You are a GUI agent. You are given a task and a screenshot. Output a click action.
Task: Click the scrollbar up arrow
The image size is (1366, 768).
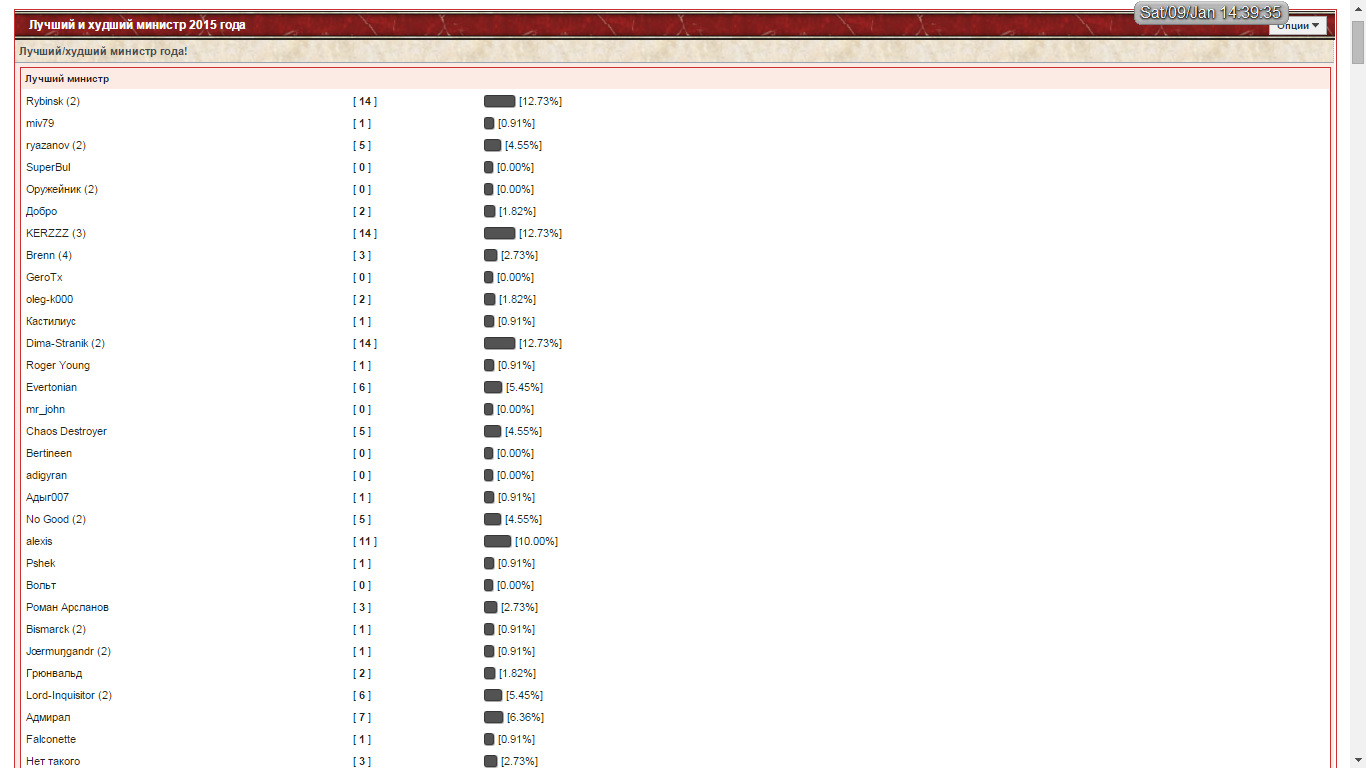(1358, 8)
